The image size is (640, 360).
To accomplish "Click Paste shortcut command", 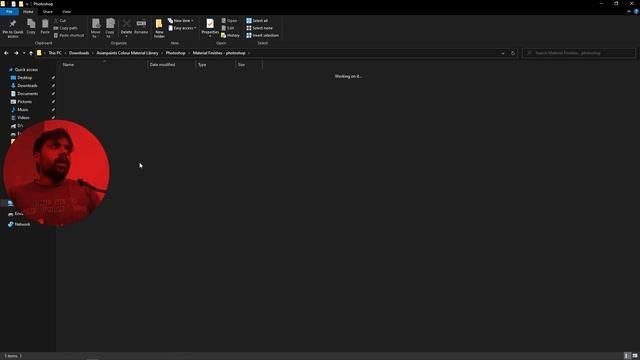I will pos(69,36).
